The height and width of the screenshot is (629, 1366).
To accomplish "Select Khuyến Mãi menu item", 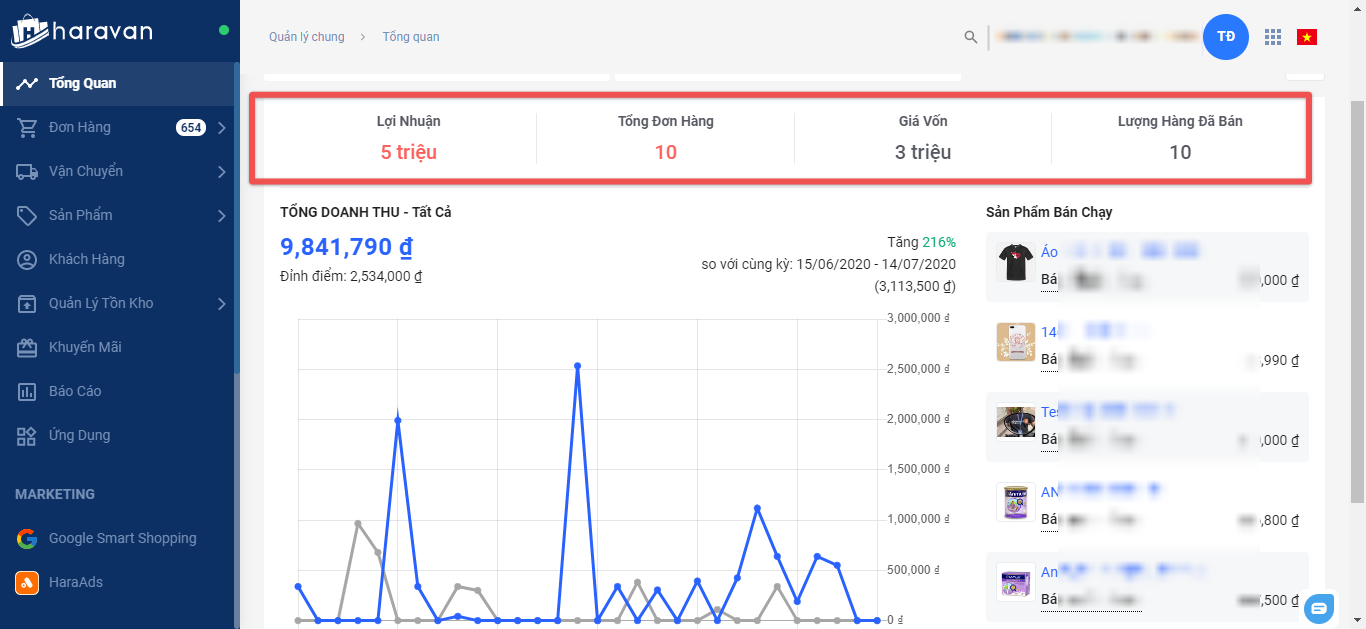I will pos(118,348).
